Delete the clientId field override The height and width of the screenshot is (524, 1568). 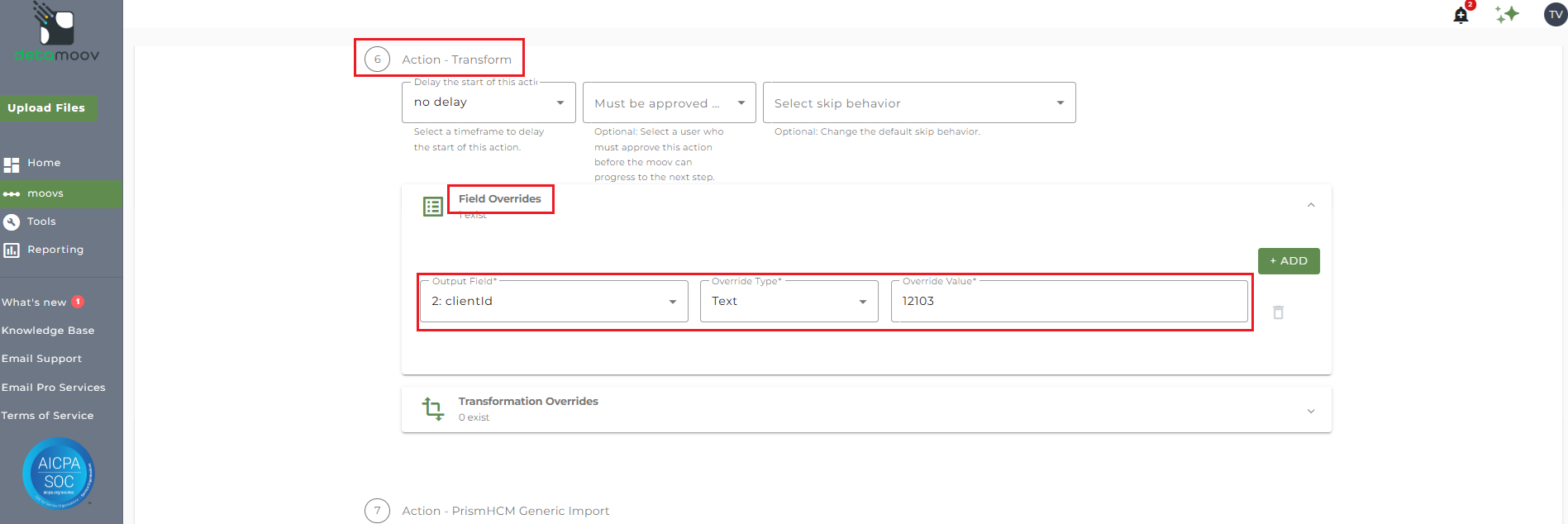click(1278, 312)
